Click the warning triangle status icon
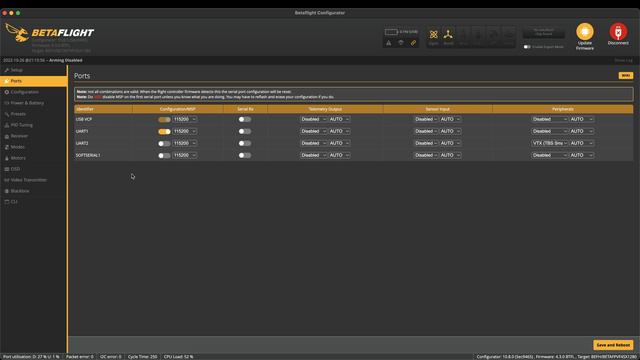 [x=389, y=42]
